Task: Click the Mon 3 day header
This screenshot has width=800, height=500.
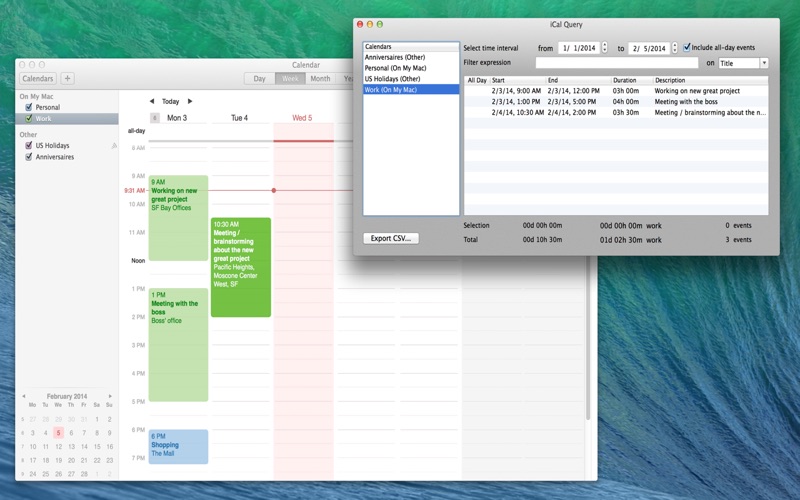Action: click(177, 118)
